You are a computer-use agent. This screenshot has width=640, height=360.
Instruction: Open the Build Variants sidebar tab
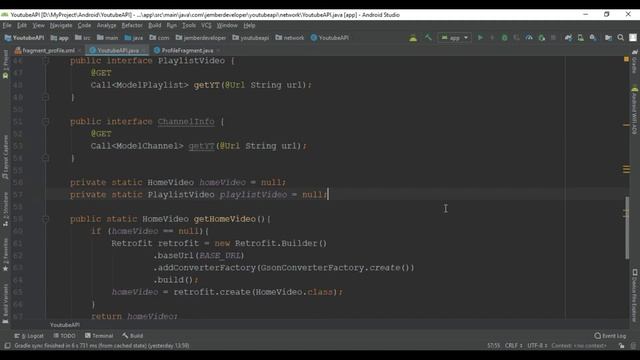(5, 303)
